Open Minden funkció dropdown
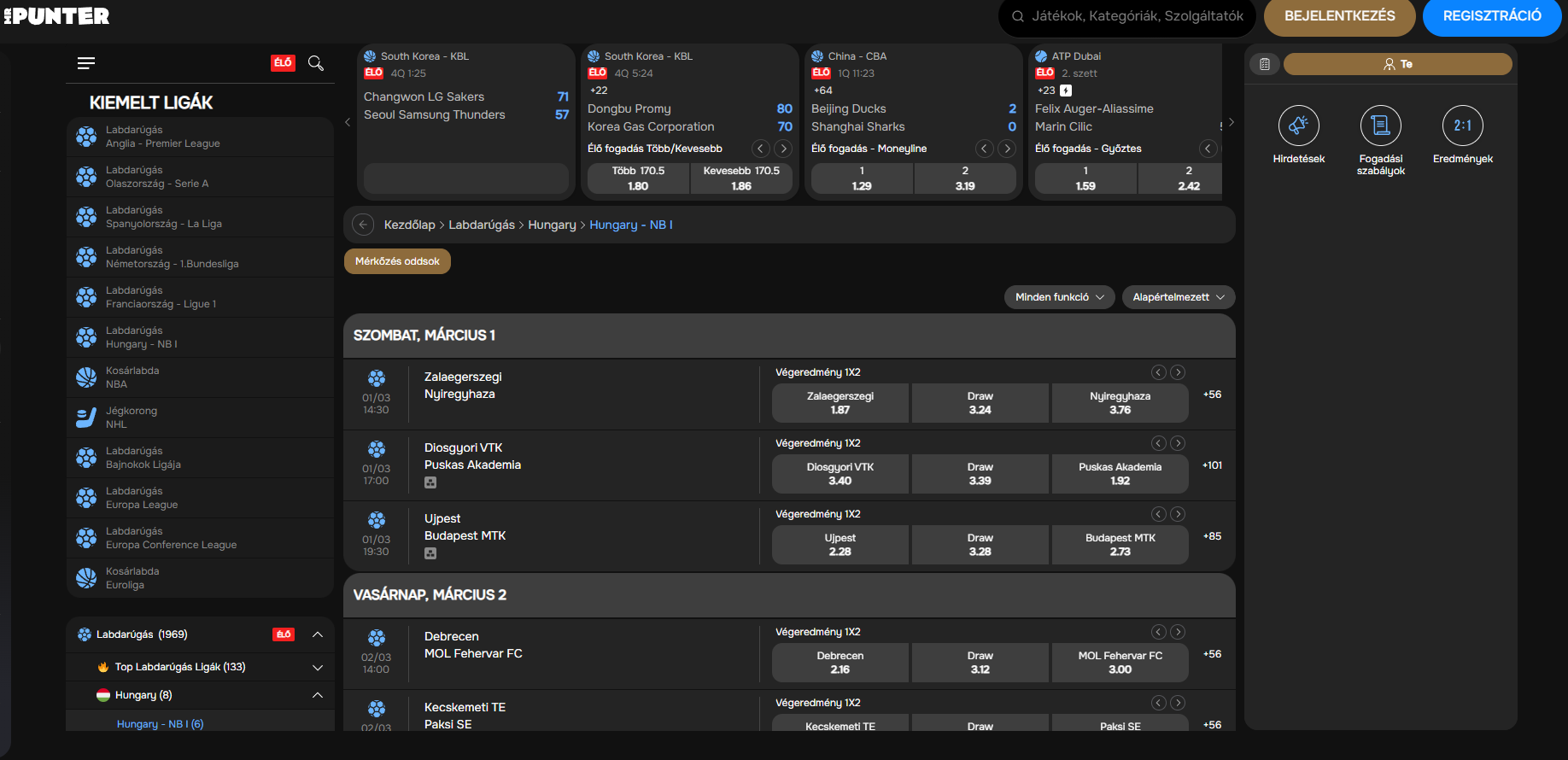This screenshot has width=1568, height=760. click(1059, 297)
